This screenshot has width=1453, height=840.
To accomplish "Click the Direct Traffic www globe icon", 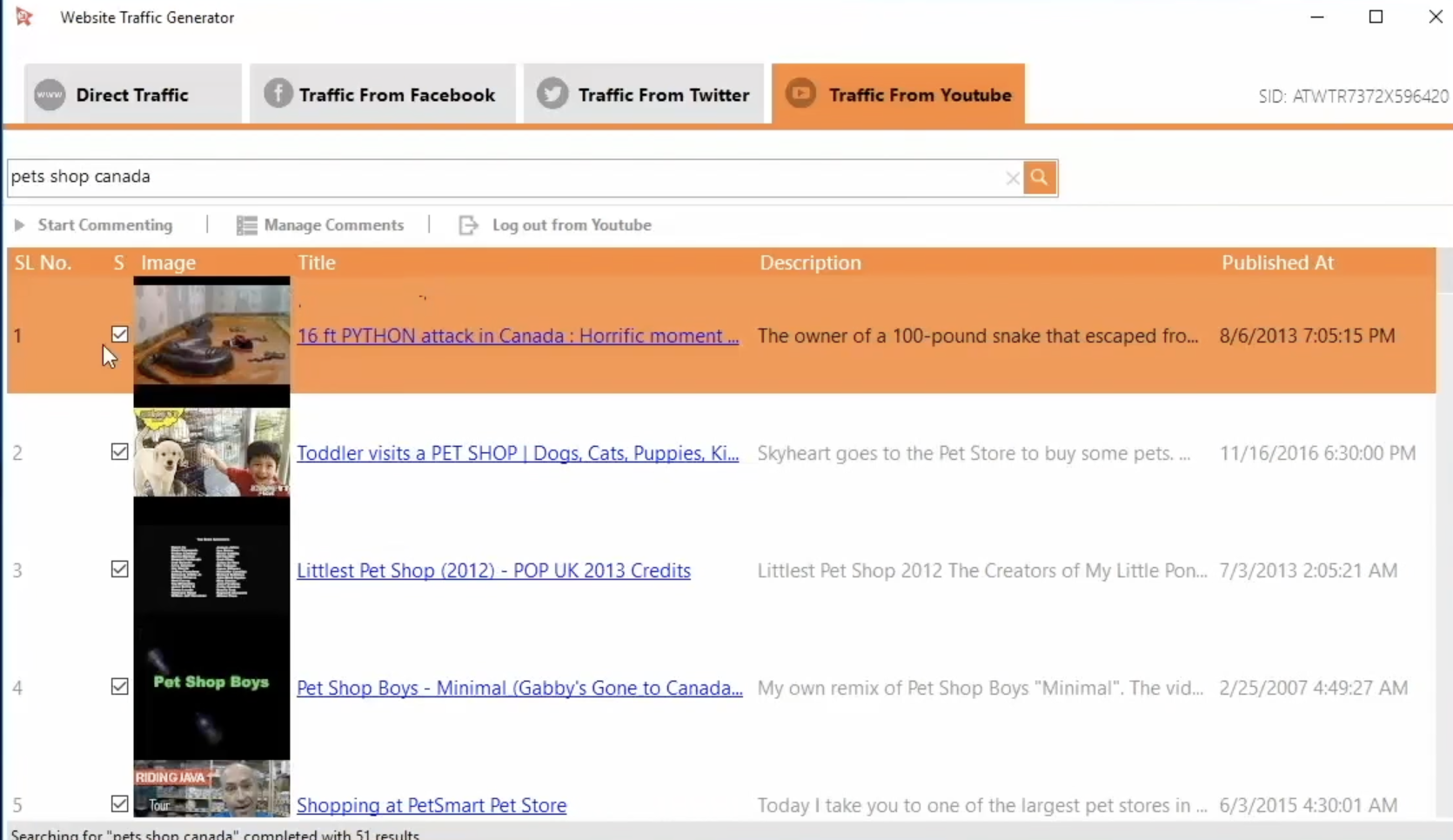I will [x=50, y=95].
